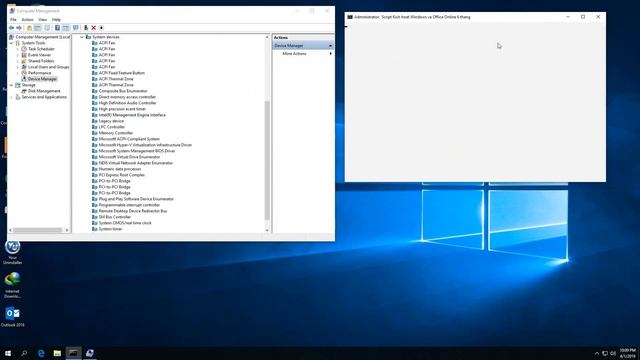
Task: Collapse the System devices category
Action: 82,37
